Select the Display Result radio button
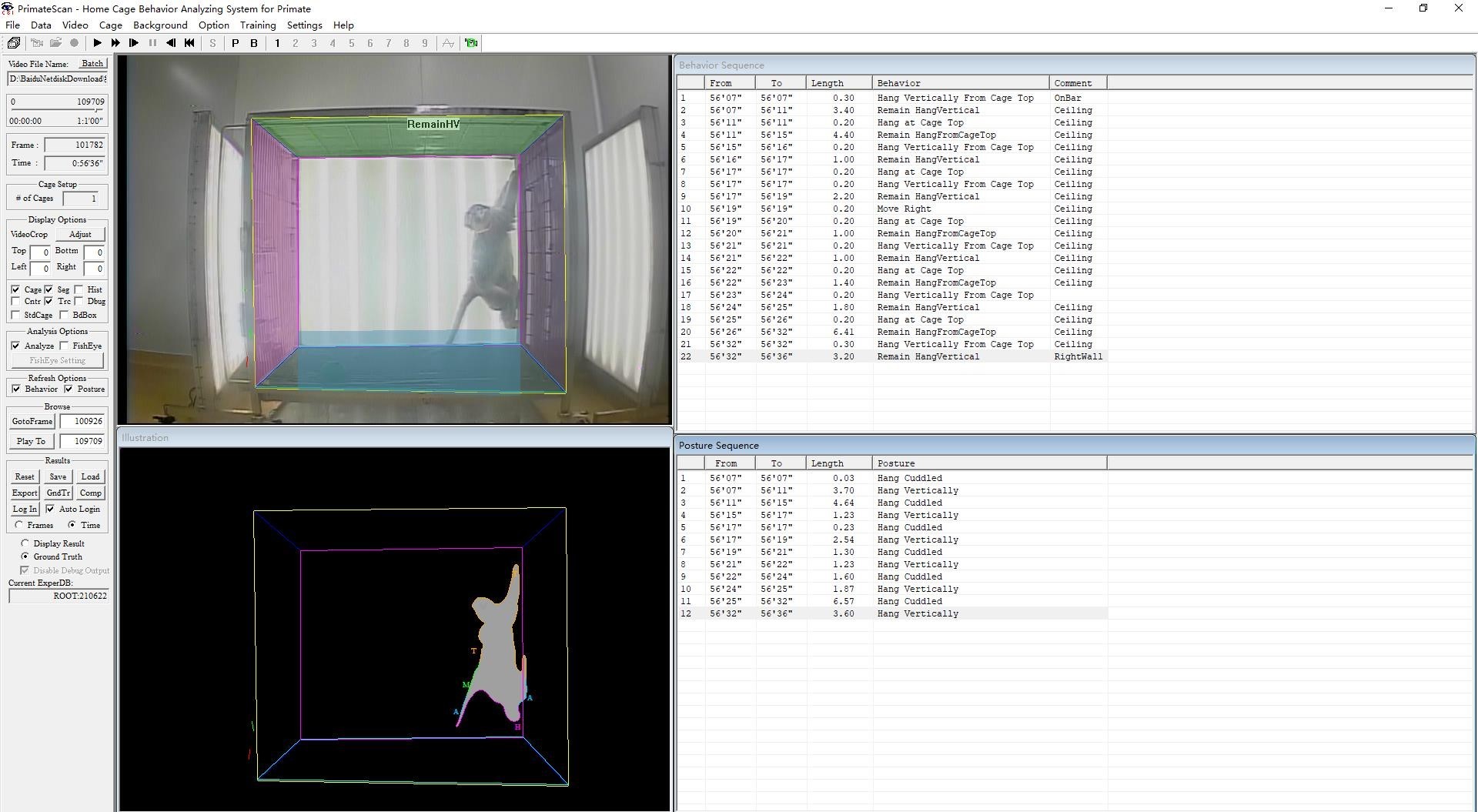The width and height of the screenshot is (1478, 812). click(25, 543)
